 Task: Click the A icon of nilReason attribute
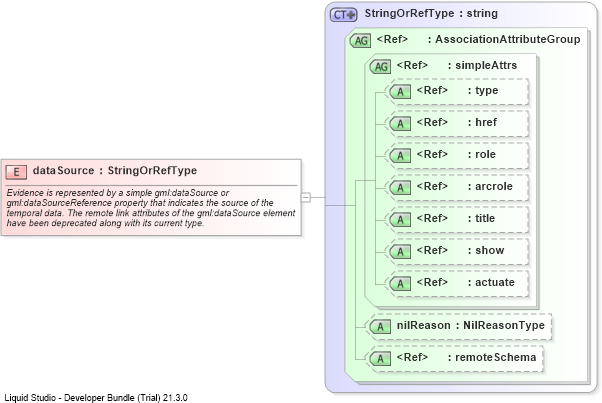380,326
